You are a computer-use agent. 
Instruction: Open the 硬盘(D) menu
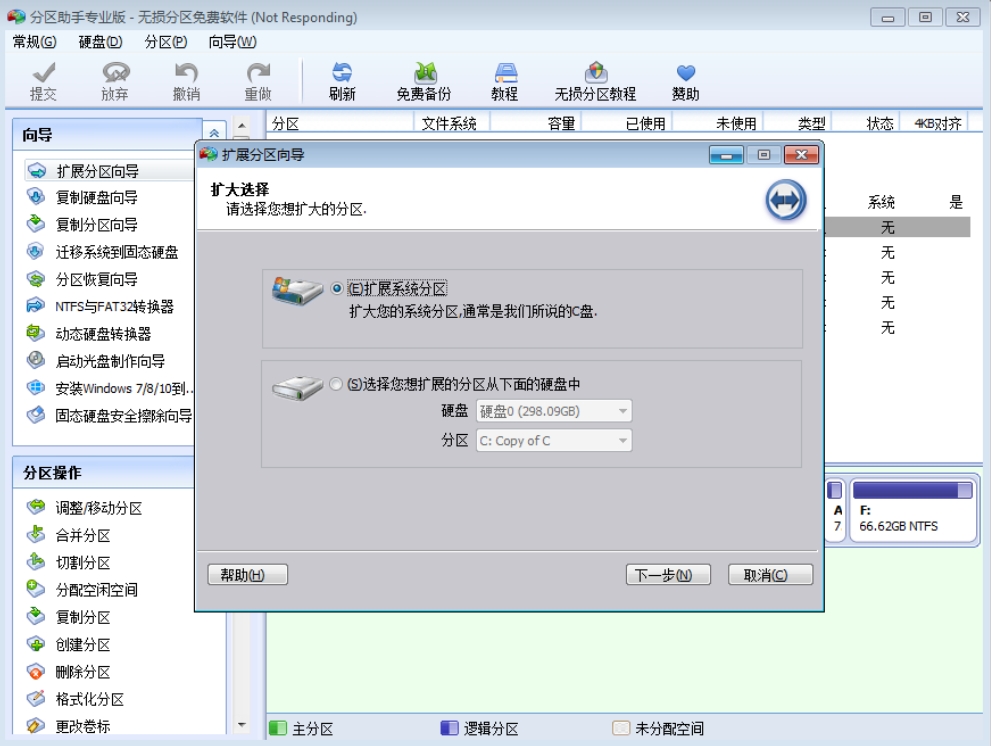tap(100, 42)
